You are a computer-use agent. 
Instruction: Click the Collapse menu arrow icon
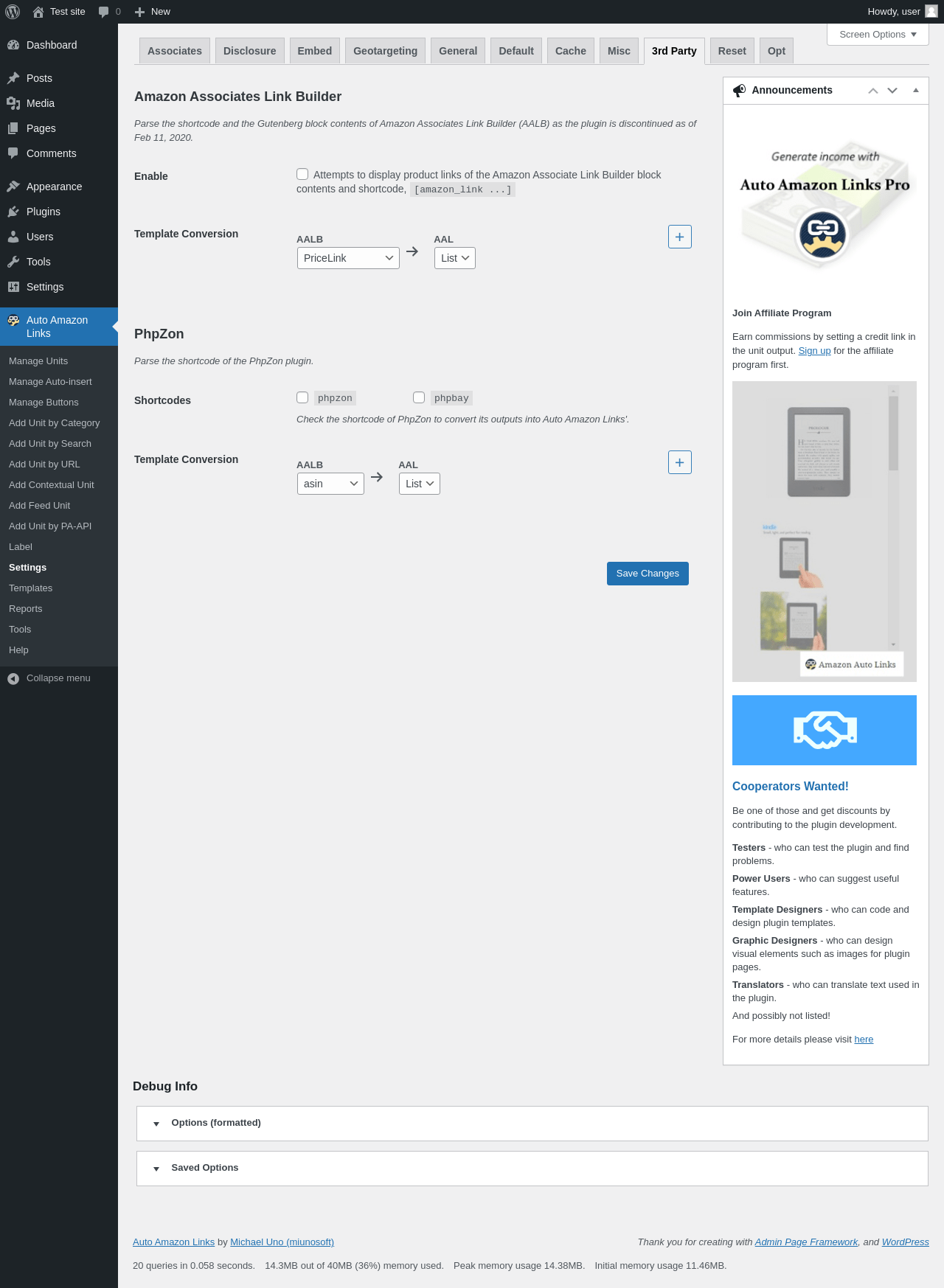click(13, 678)
